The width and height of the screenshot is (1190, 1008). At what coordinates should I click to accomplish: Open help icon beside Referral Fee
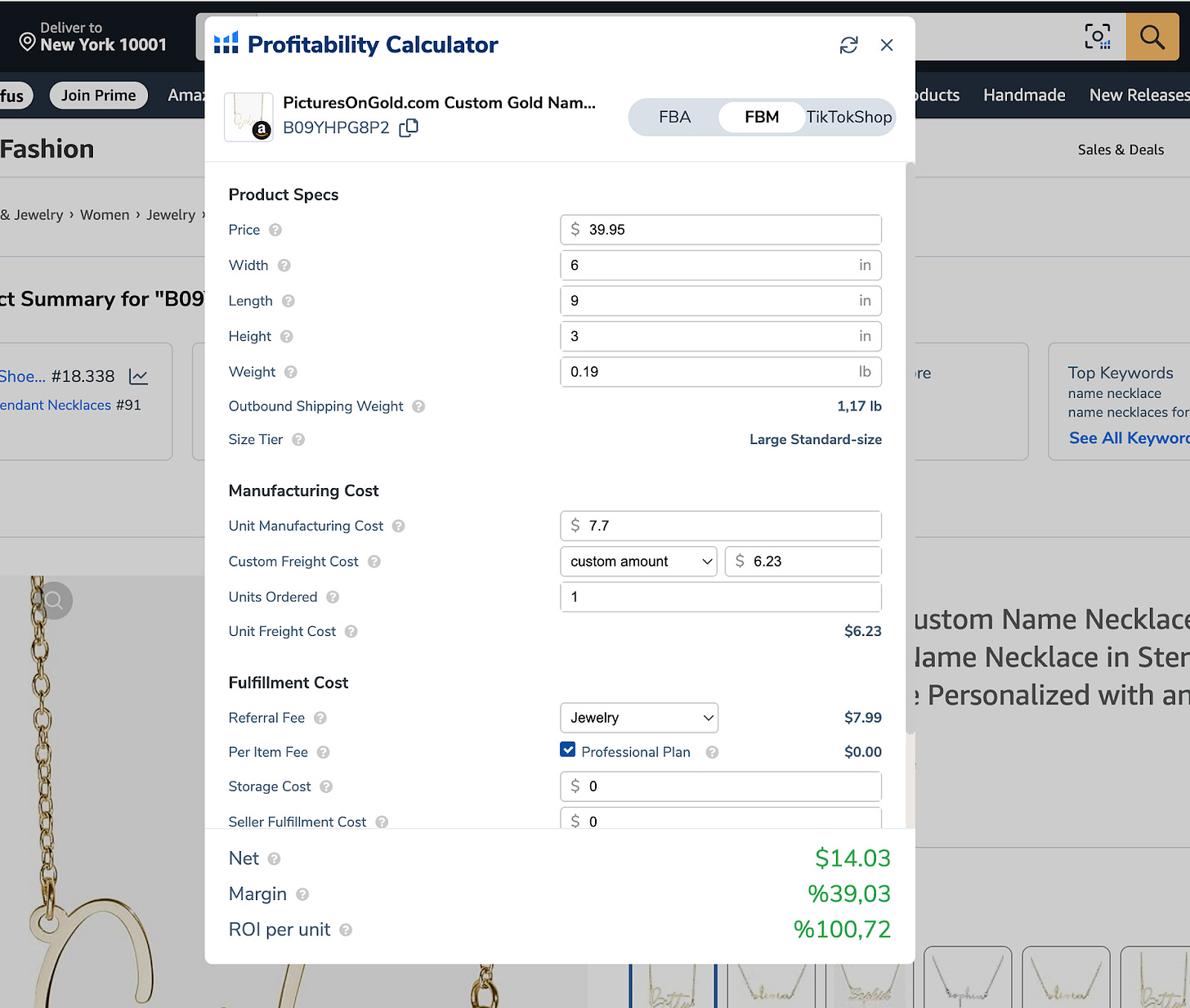point(320,718)
